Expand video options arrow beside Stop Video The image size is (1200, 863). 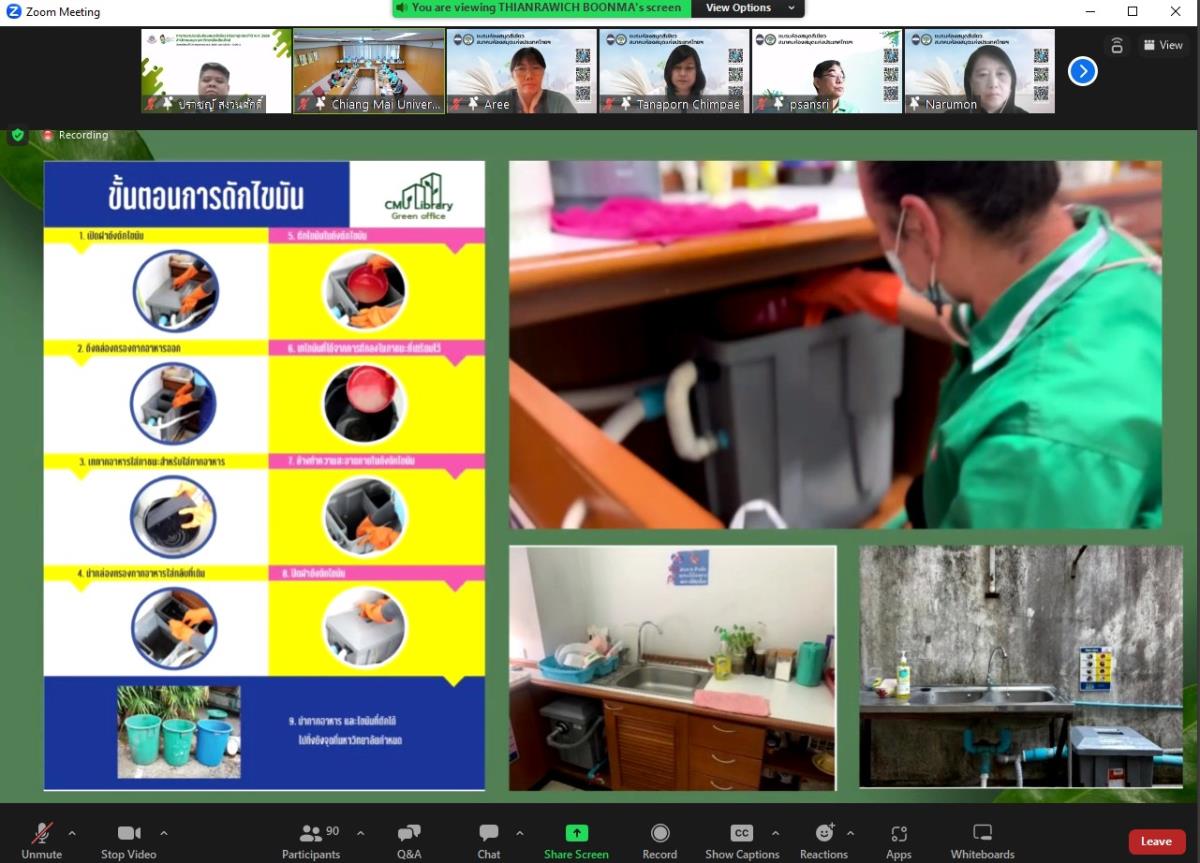click(x=164, y=832)
